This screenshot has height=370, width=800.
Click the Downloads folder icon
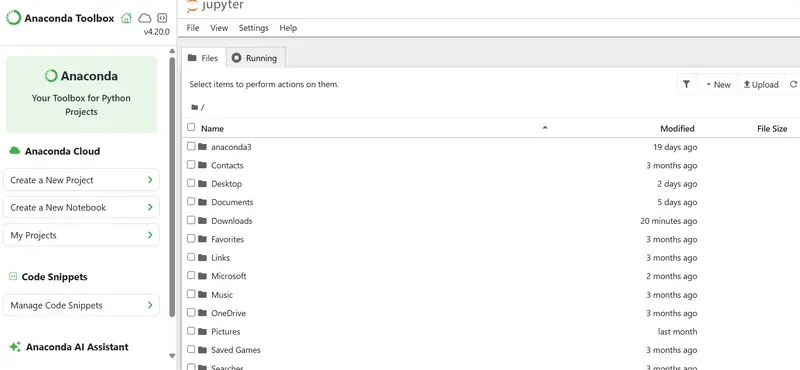coord(202,220)
